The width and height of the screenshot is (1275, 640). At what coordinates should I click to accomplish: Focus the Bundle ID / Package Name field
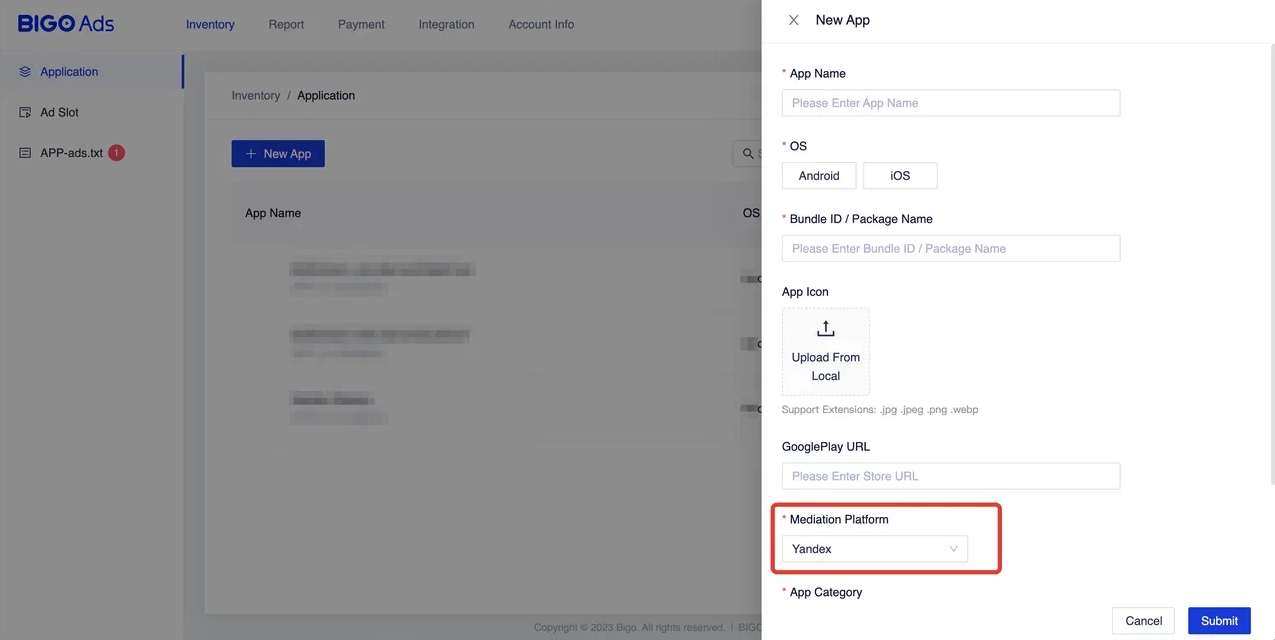(950, 249)
